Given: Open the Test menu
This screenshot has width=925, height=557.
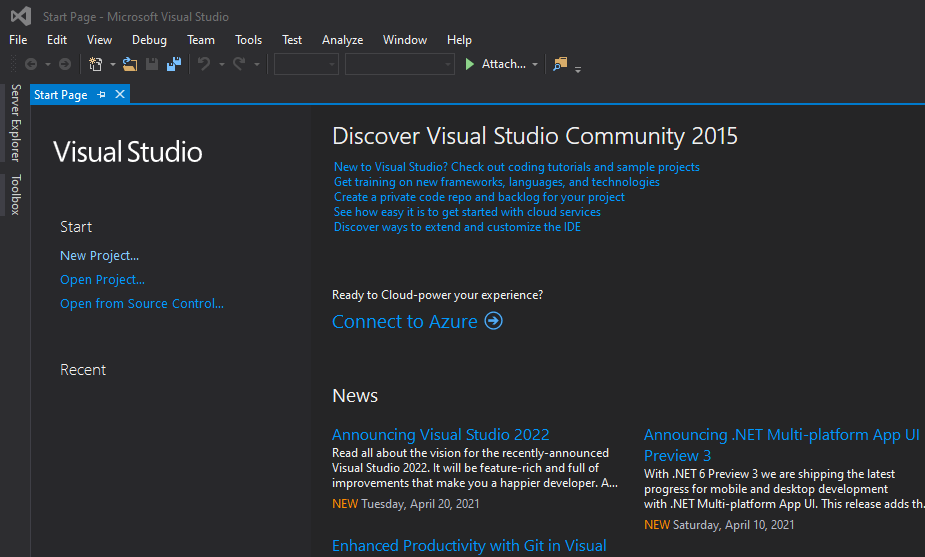Looking at the screenshot, I should (292, 40).
